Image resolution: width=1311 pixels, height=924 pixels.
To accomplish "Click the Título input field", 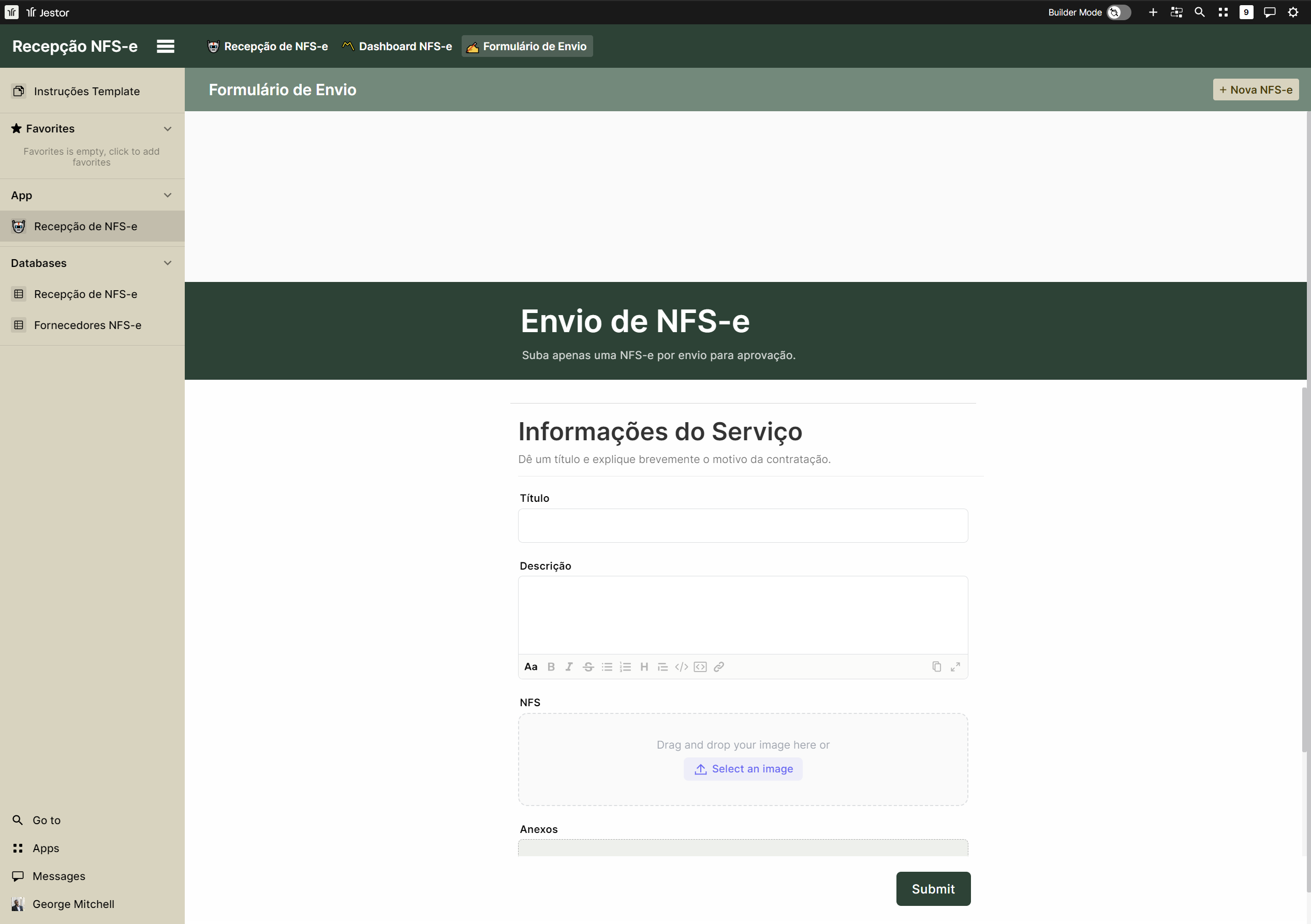I will [x=743, y=526].
